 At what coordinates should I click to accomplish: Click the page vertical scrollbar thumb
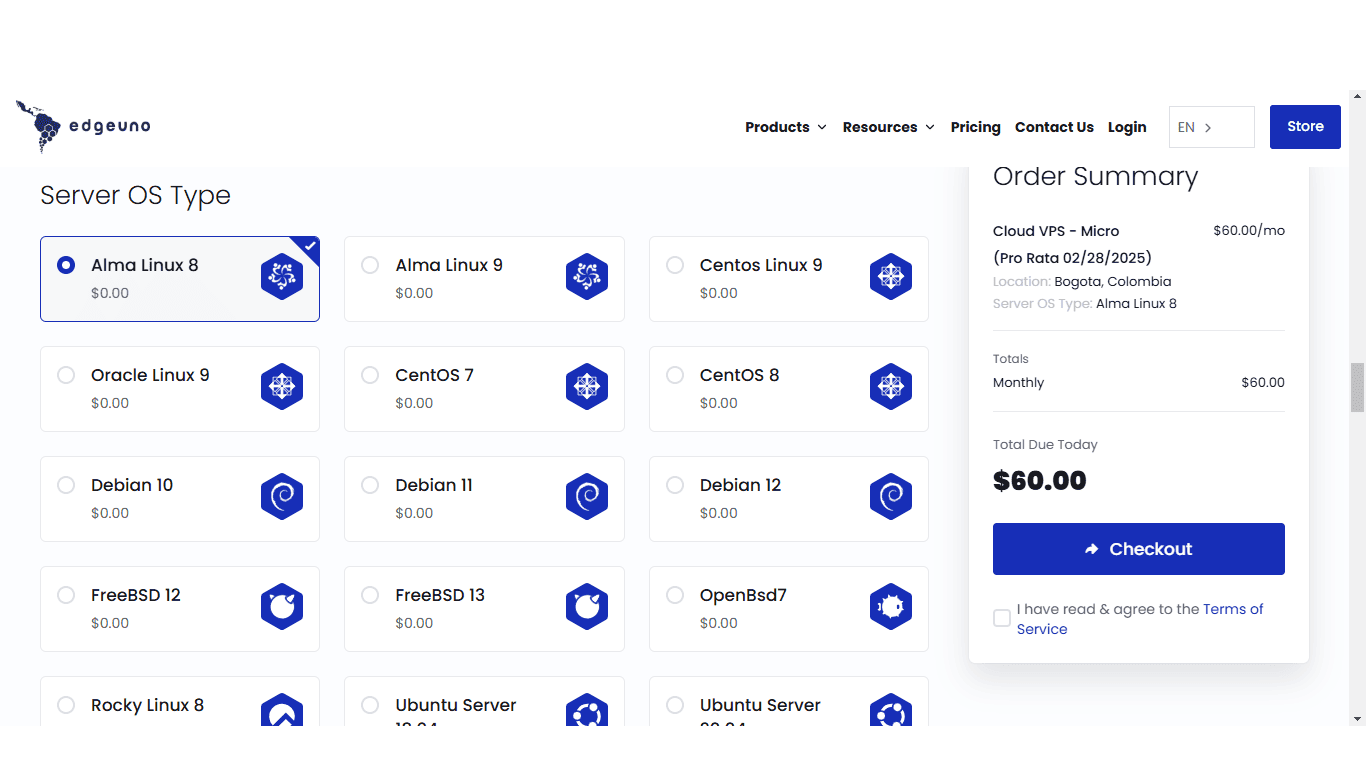1357,387
